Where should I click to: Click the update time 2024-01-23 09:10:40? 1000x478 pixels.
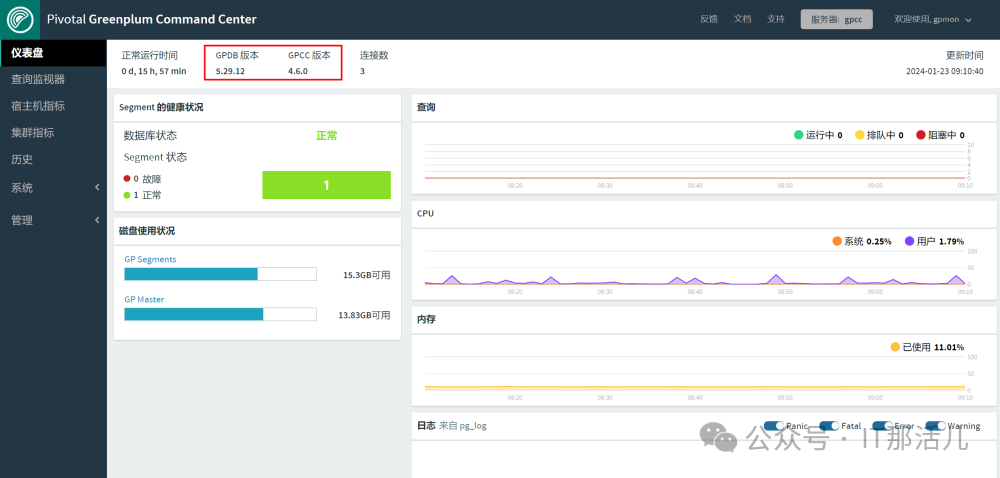tap(945, 71)
